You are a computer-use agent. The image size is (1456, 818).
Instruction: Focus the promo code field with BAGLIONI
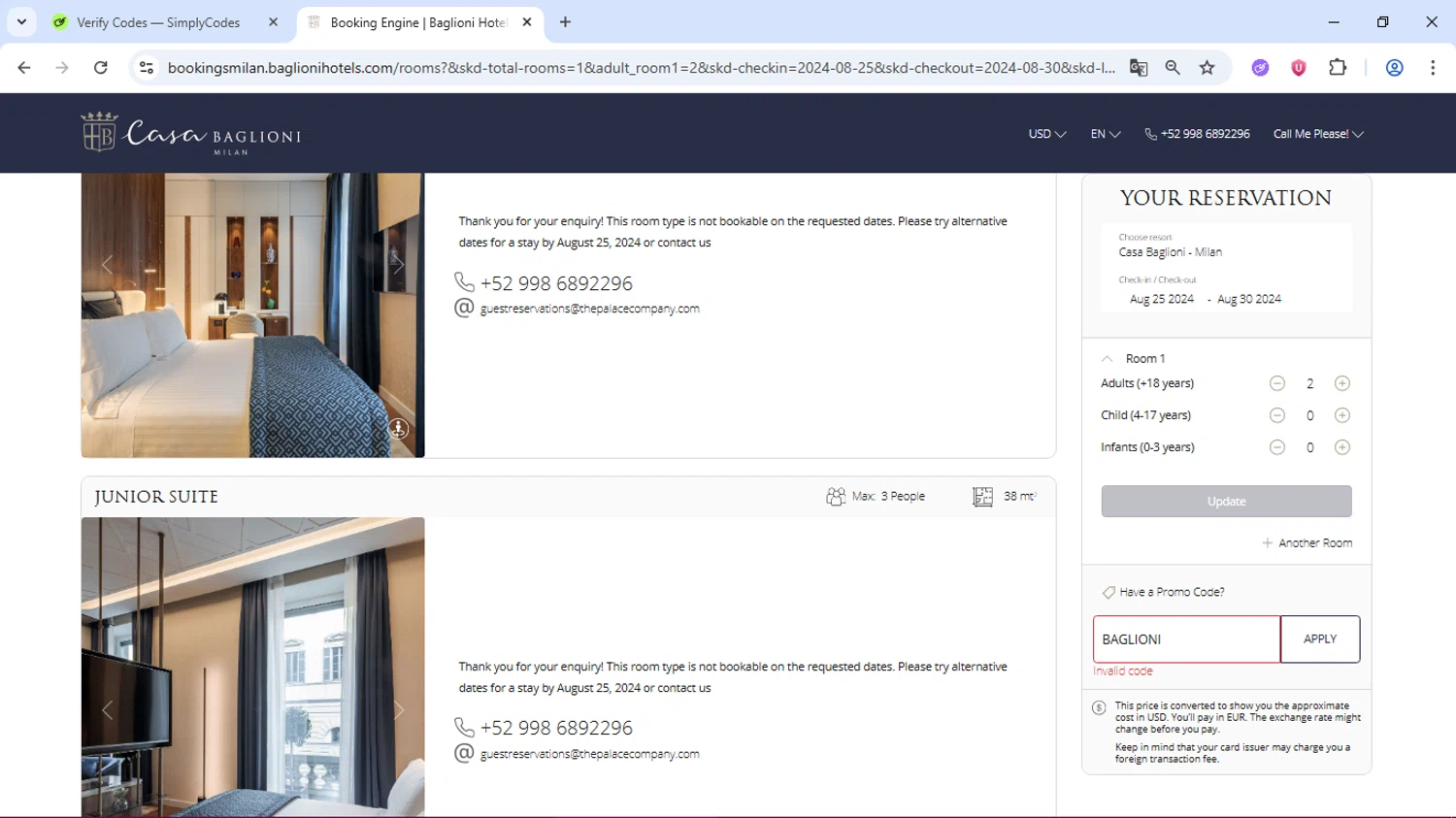pyautogui.click(x=1186, y=639)
